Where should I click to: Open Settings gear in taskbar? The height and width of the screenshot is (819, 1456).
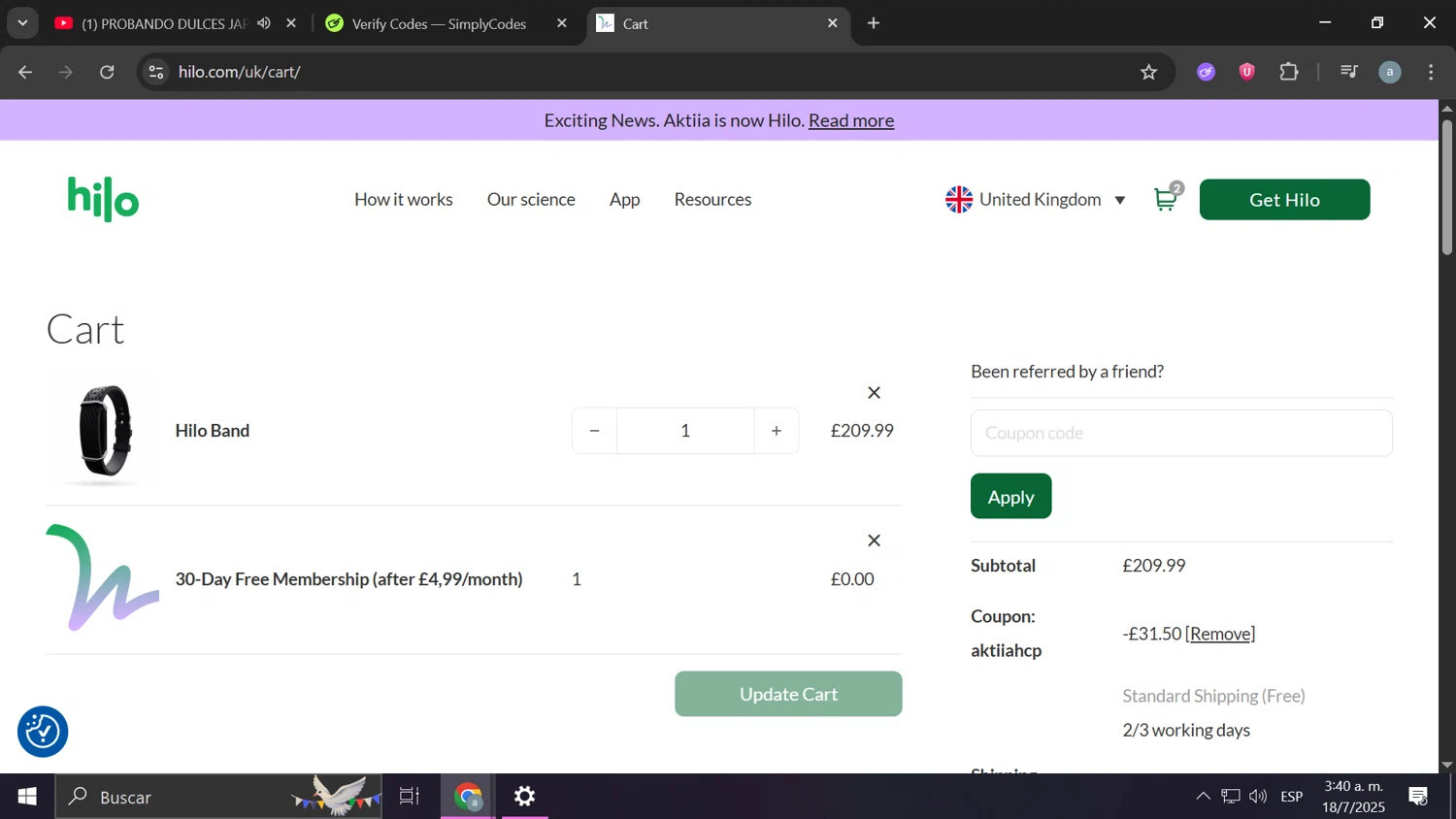(x=525, y=797)
